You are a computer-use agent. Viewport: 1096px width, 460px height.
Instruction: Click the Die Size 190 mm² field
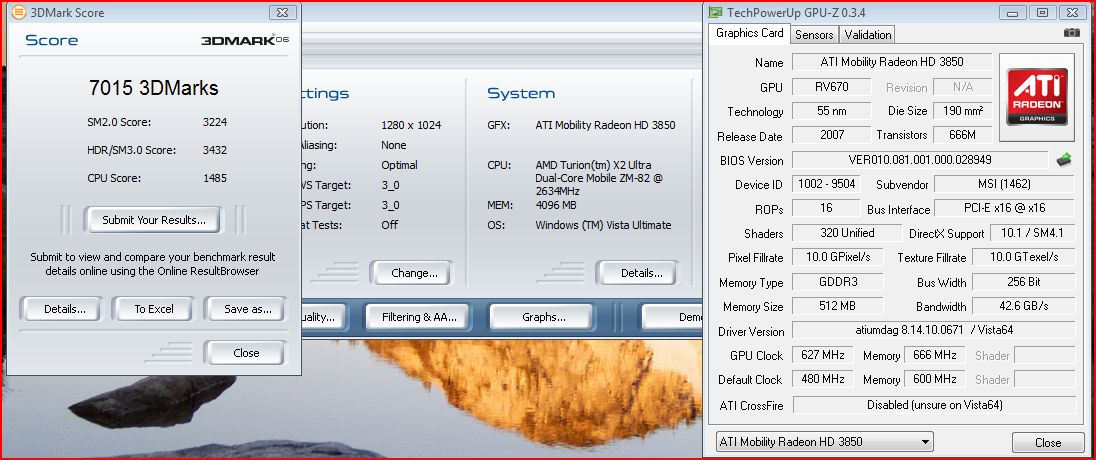point(962,110)
